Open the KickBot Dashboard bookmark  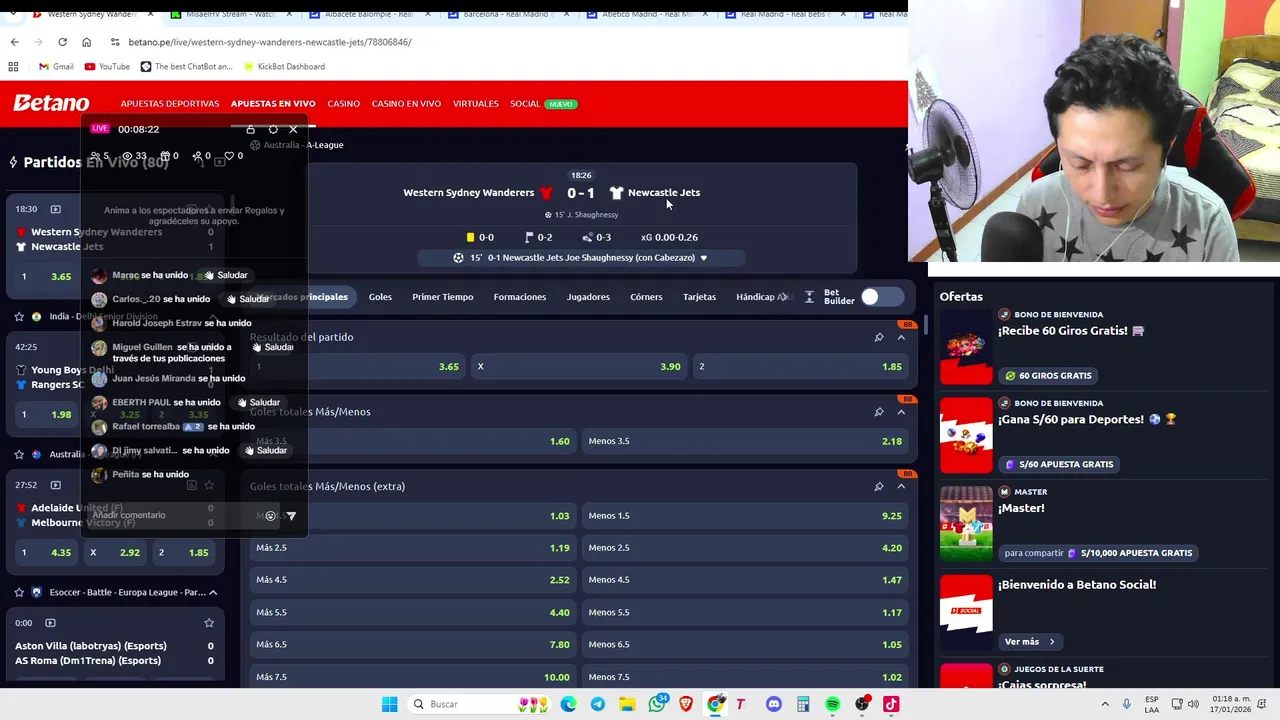[283, 67]
